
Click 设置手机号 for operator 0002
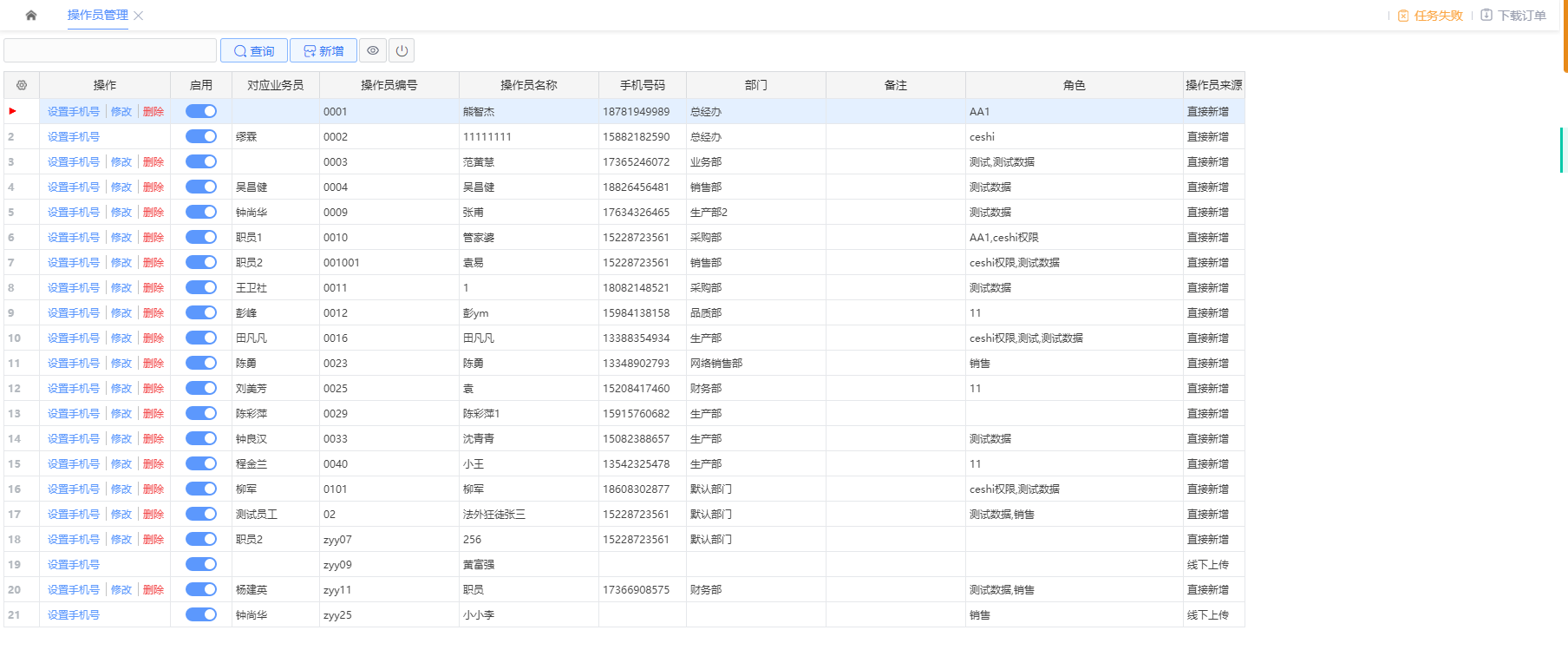74,136
